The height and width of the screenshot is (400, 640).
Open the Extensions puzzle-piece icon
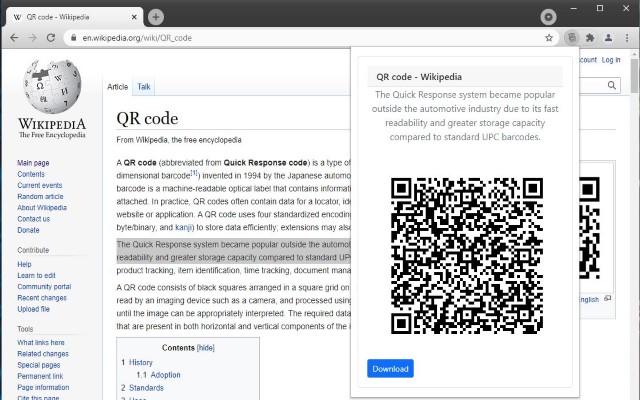tap(590, 38)
